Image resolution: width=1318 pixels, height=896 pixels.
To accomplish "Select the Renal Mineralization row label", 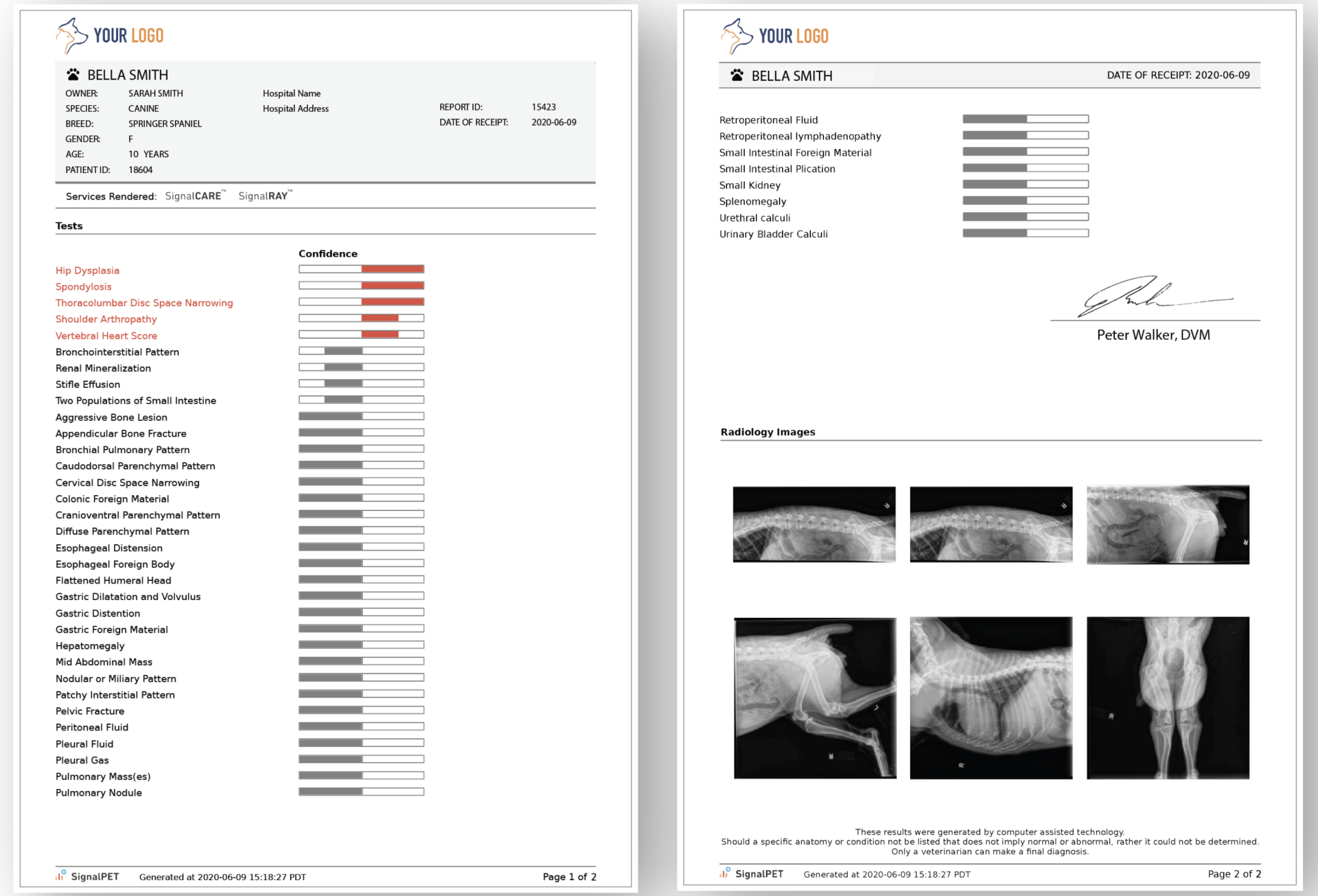I will (103, 368).
